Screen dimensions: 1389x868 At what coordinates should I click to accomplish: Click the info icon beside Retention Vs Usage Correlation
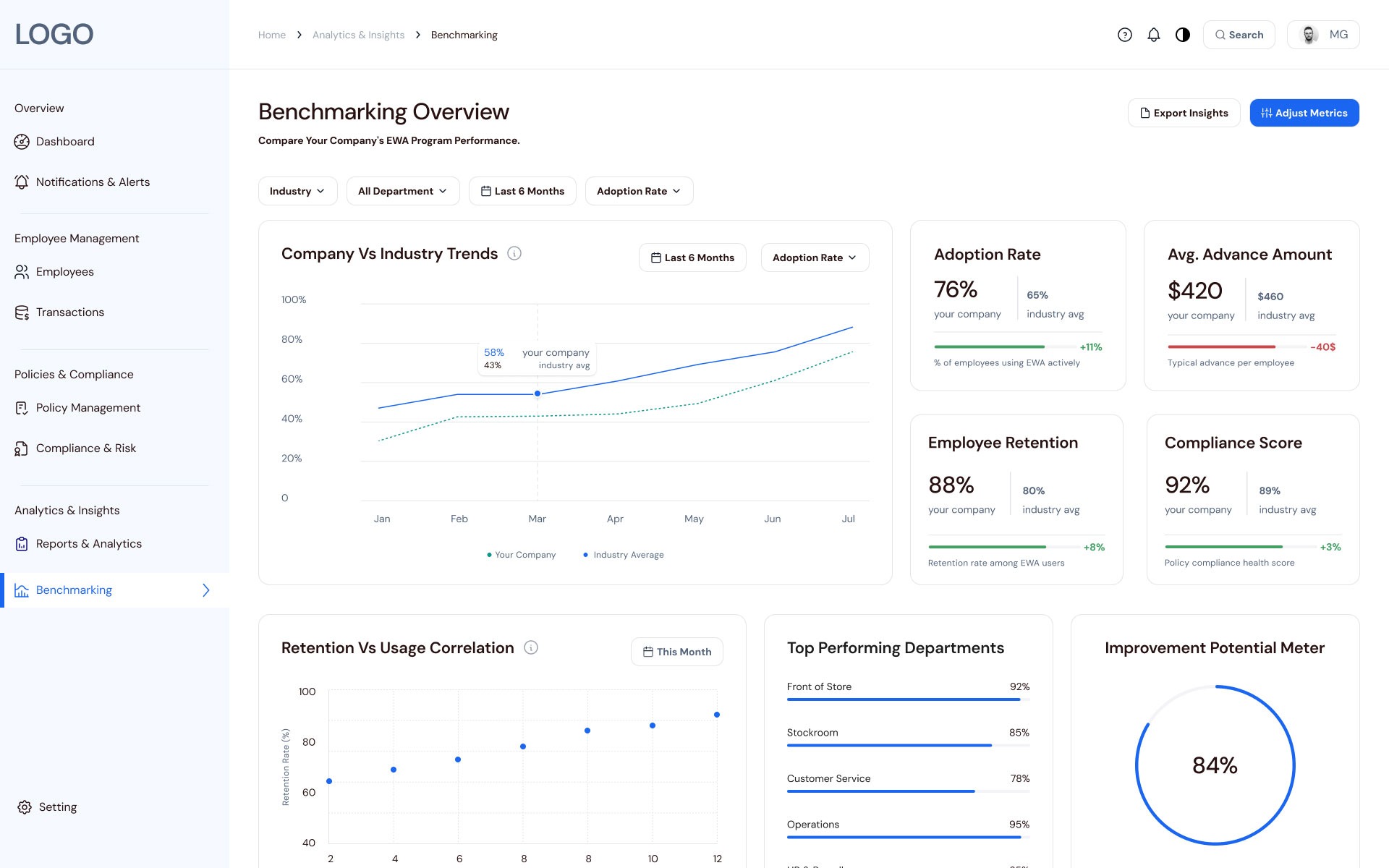(x=531, y=647)
